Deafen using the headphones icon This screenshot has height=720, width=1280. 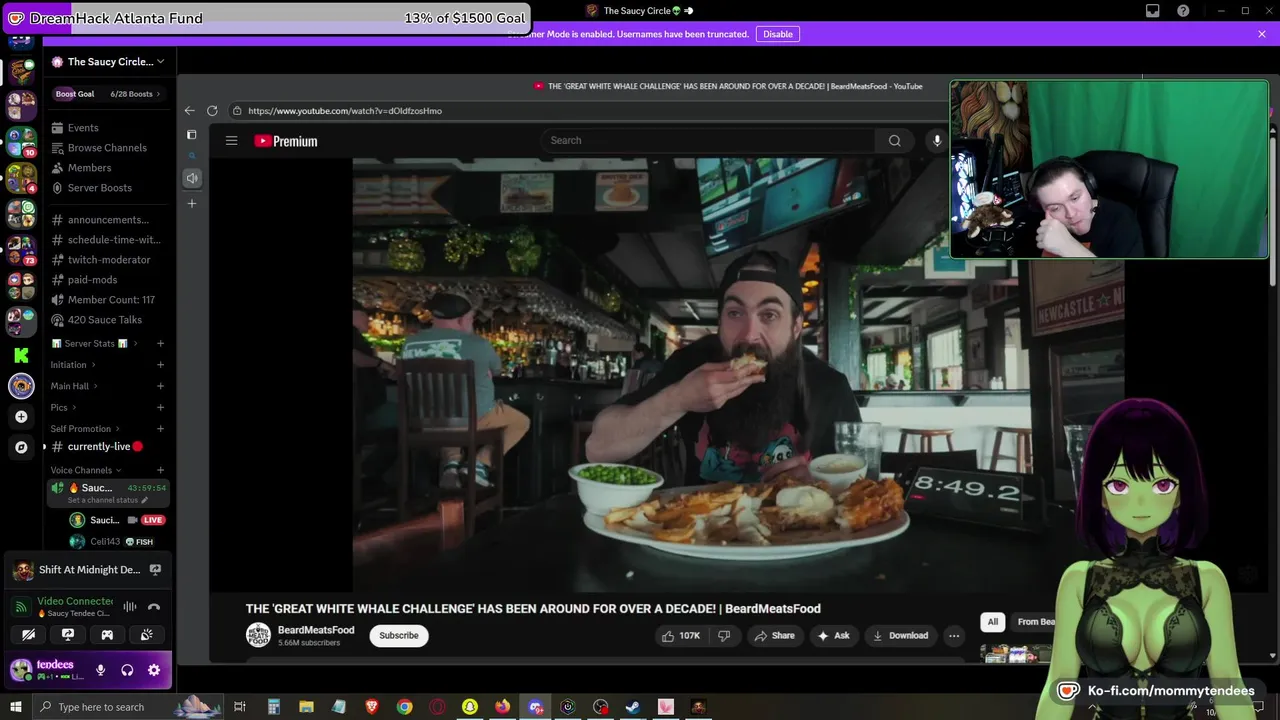tap(127, 670)
